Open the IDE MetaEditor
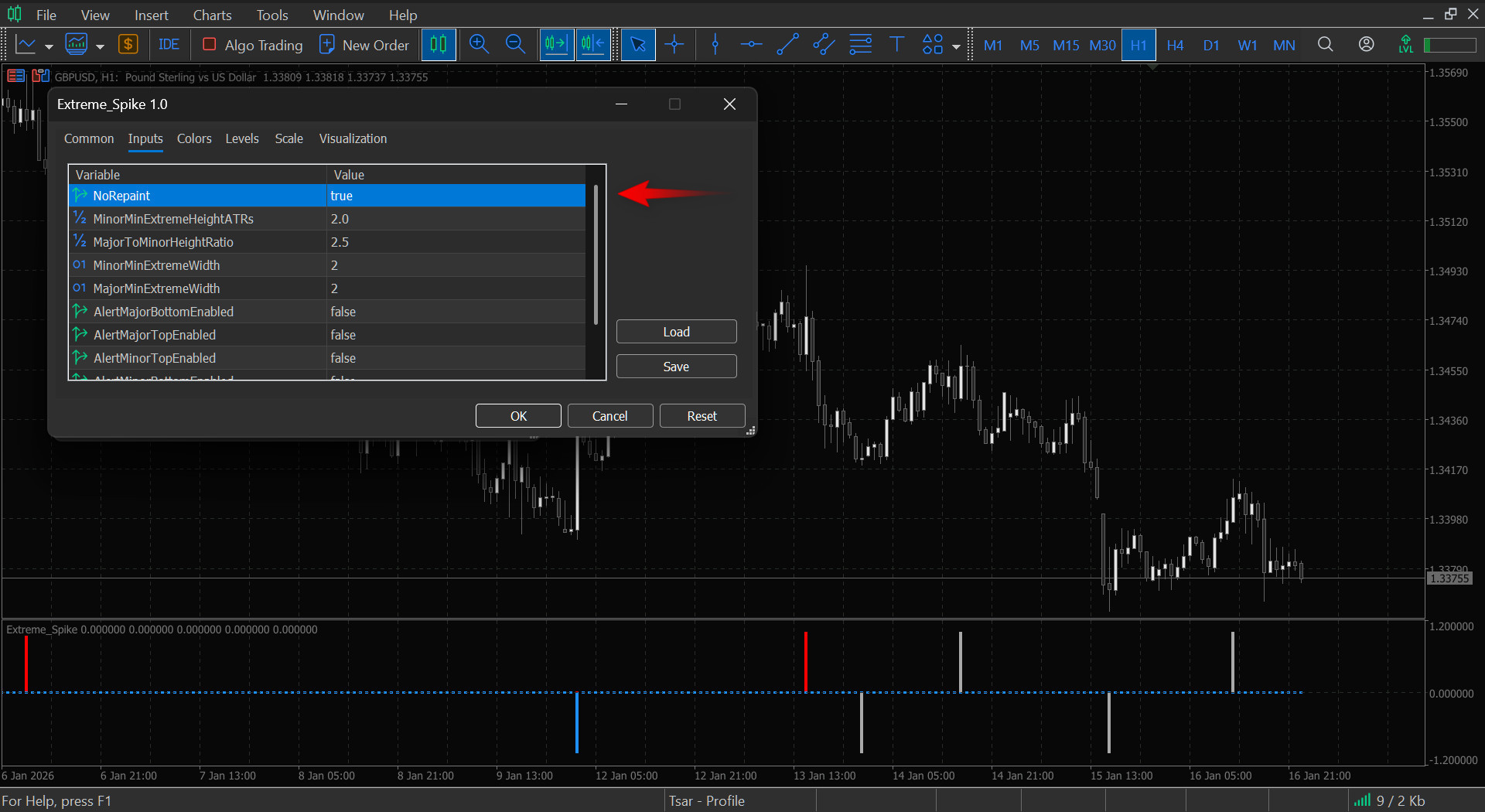Image resolution: width=1485 pixels, height=812 pixels. 169,45
